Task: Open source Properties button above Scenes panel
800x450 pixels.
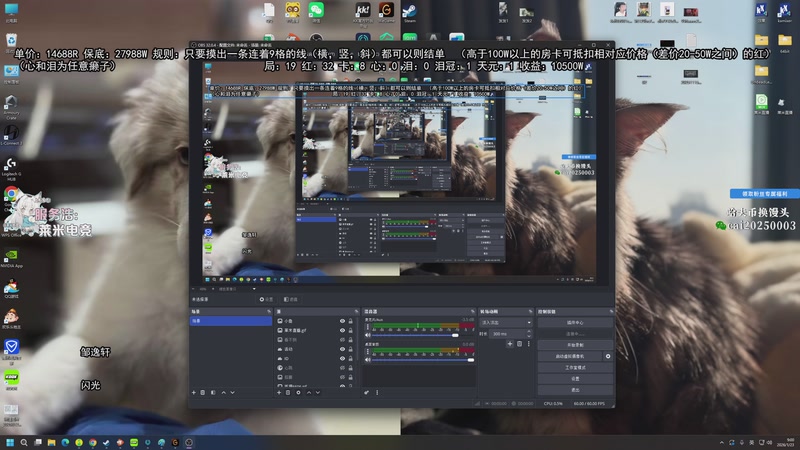Action: click(x=266, y=299)
